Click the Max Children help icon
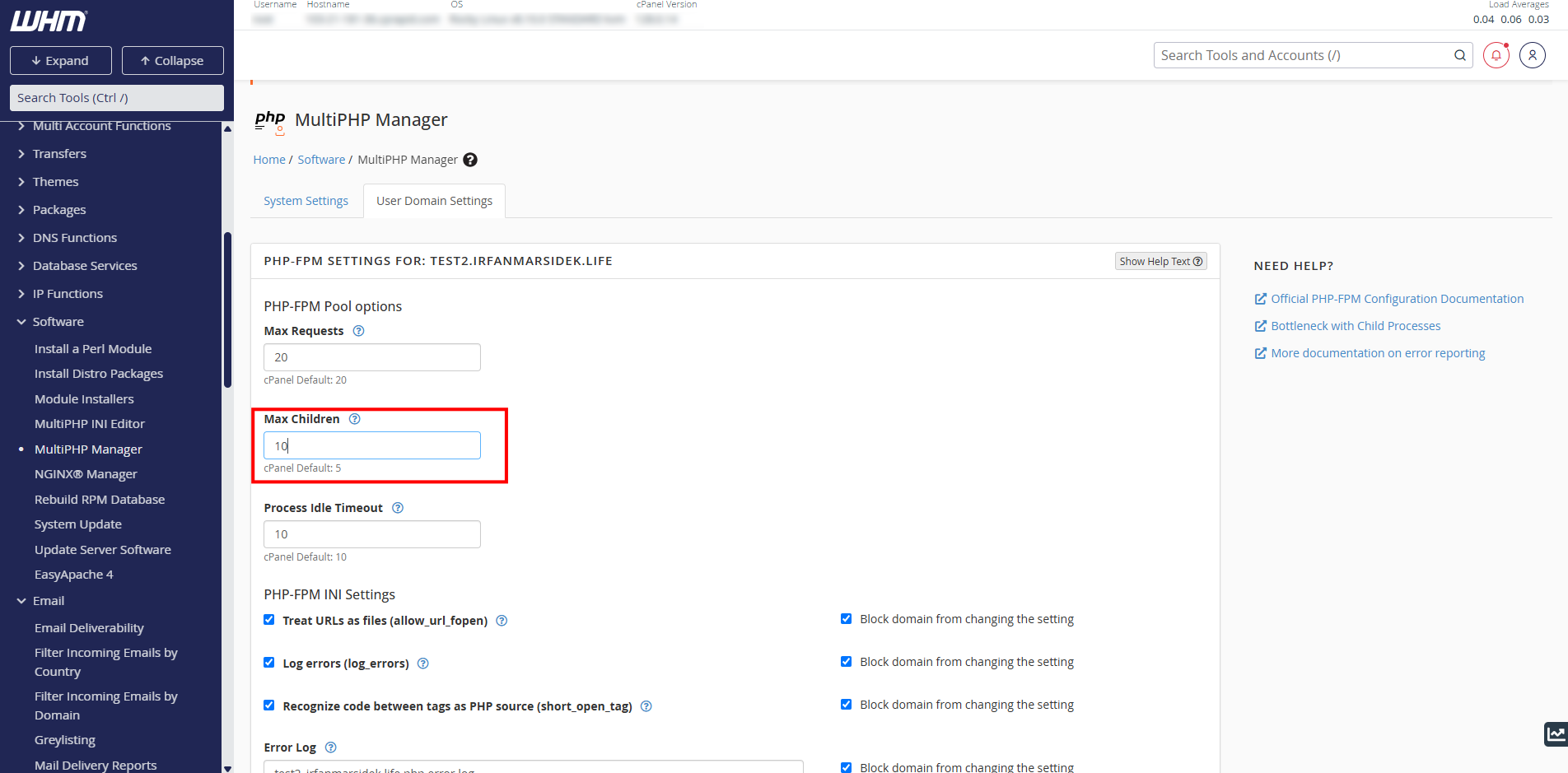The height and width of the screenshot is (773, 1568). (355, 419)
